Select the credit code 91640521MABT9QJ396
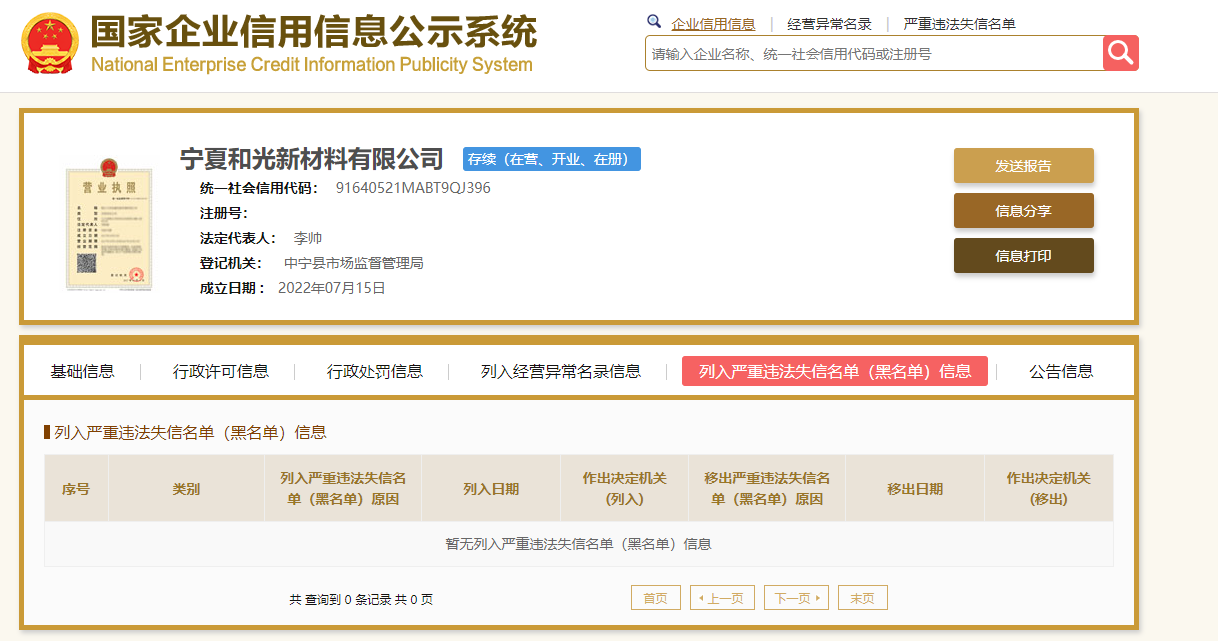 click(x=413, y=188)
